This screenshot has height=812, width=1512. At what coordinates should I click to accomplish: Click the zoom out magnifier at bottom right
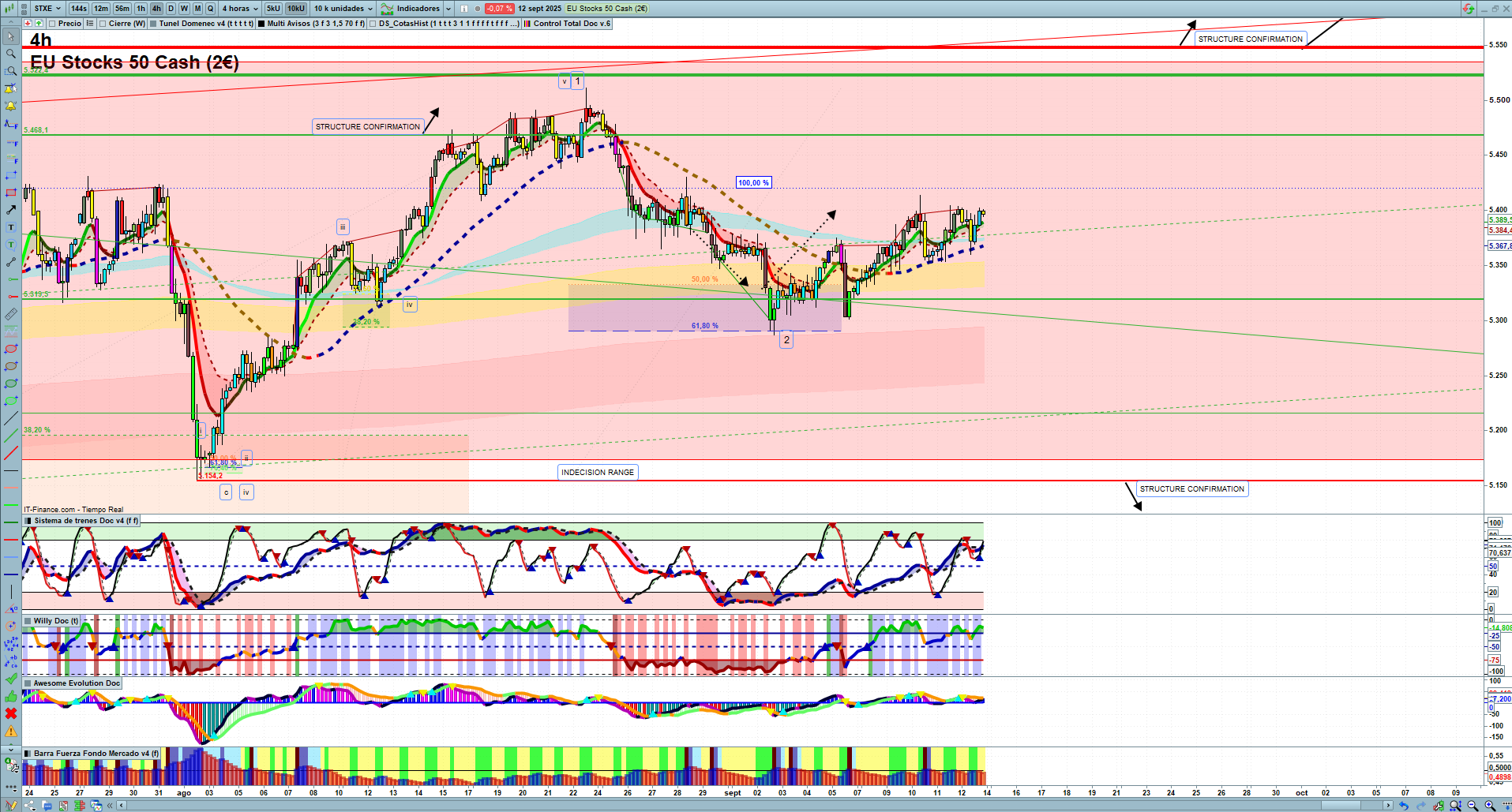click(x=1473, y=806)
